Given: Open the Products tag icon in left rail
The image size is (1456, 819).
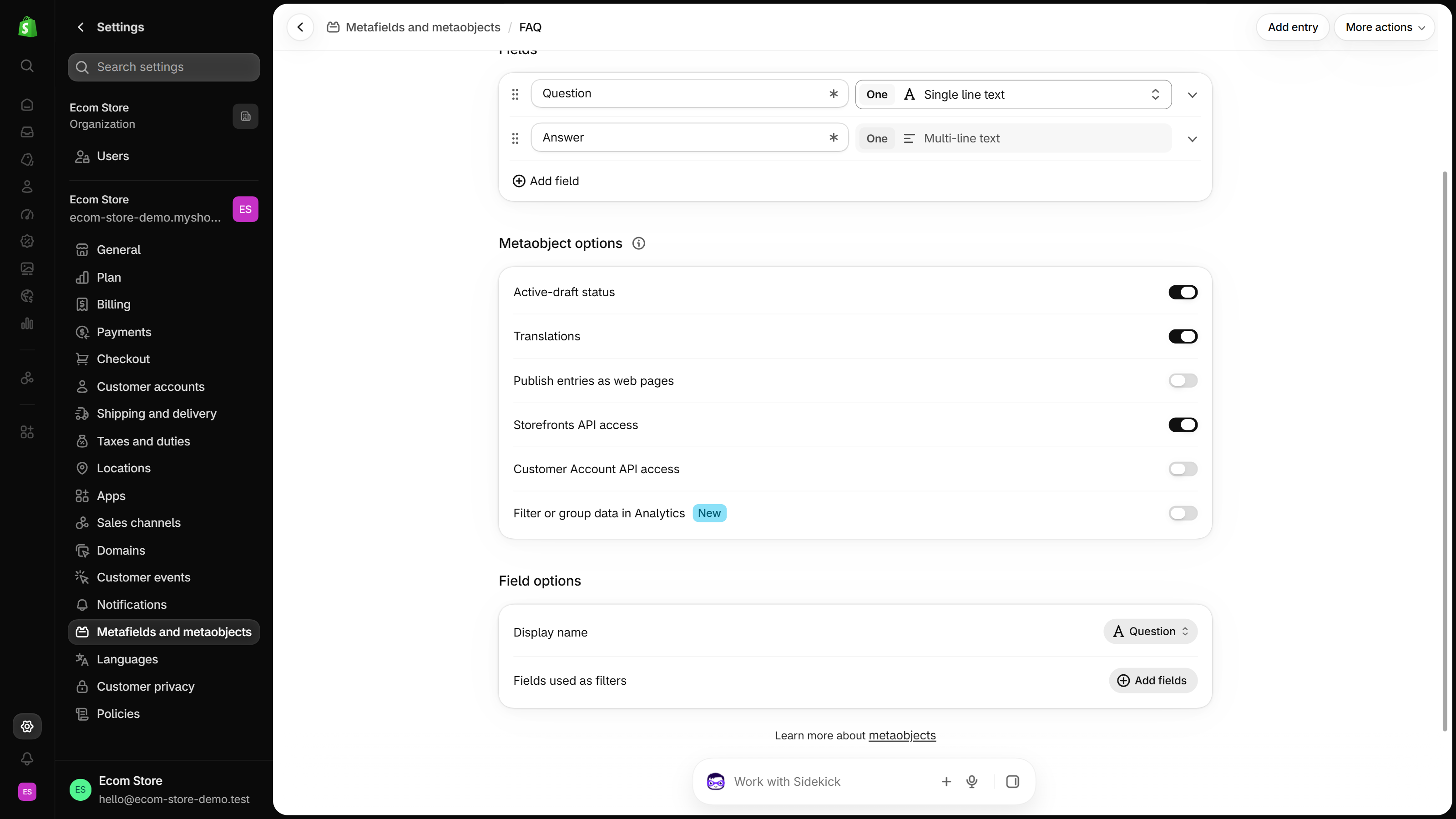Looking at the screenshot, I should (27, 159).
